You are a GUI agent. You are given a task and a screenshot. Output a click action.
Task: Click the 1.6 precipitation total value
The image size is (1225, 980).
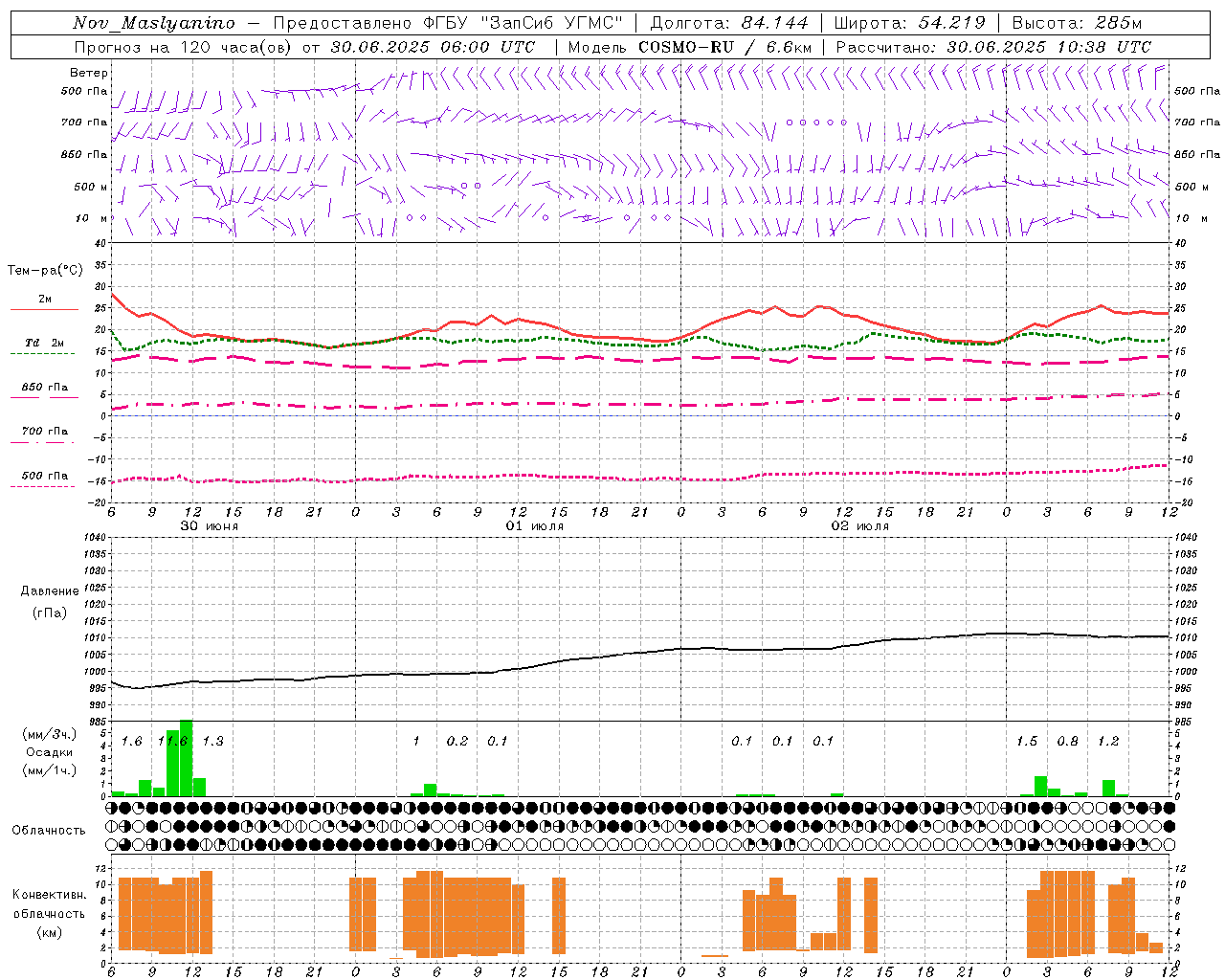coord(132,742)
